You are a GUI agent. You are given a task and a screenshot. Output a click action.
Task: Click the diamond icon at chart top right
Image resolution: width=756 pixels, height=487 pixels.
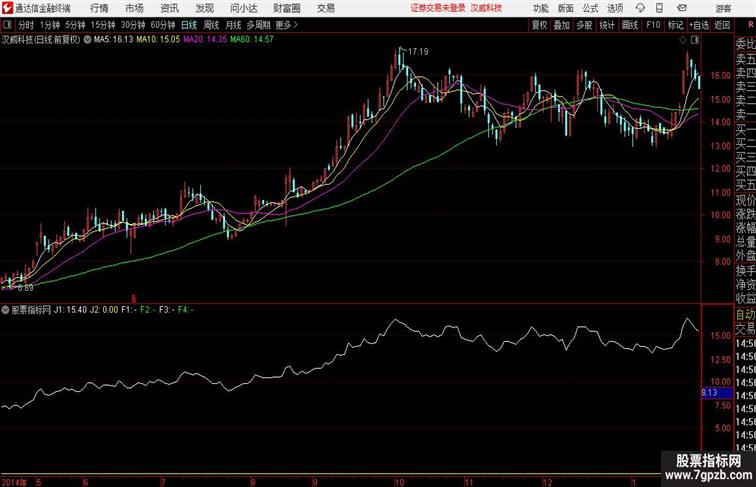(x=683, y=40)
